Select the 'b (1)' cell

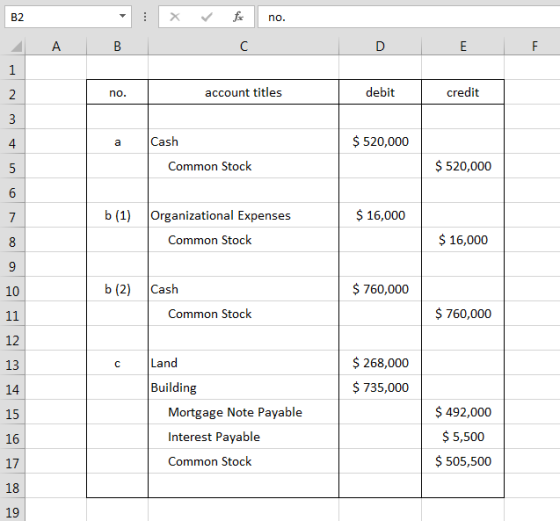tap(118, 216)
